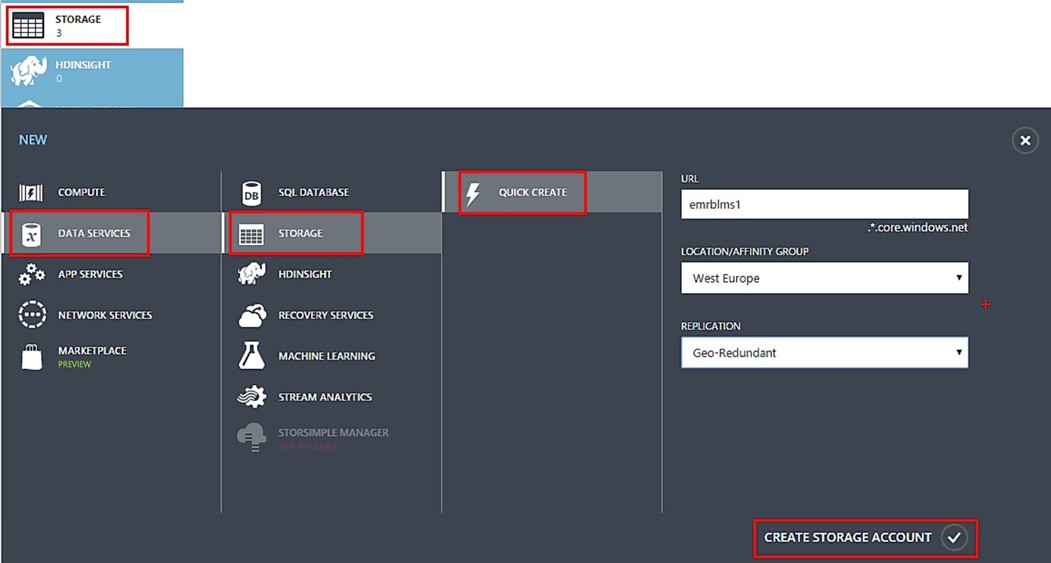
Task: Choose Stream Analytics option
Action: click(x=332, y=397)
